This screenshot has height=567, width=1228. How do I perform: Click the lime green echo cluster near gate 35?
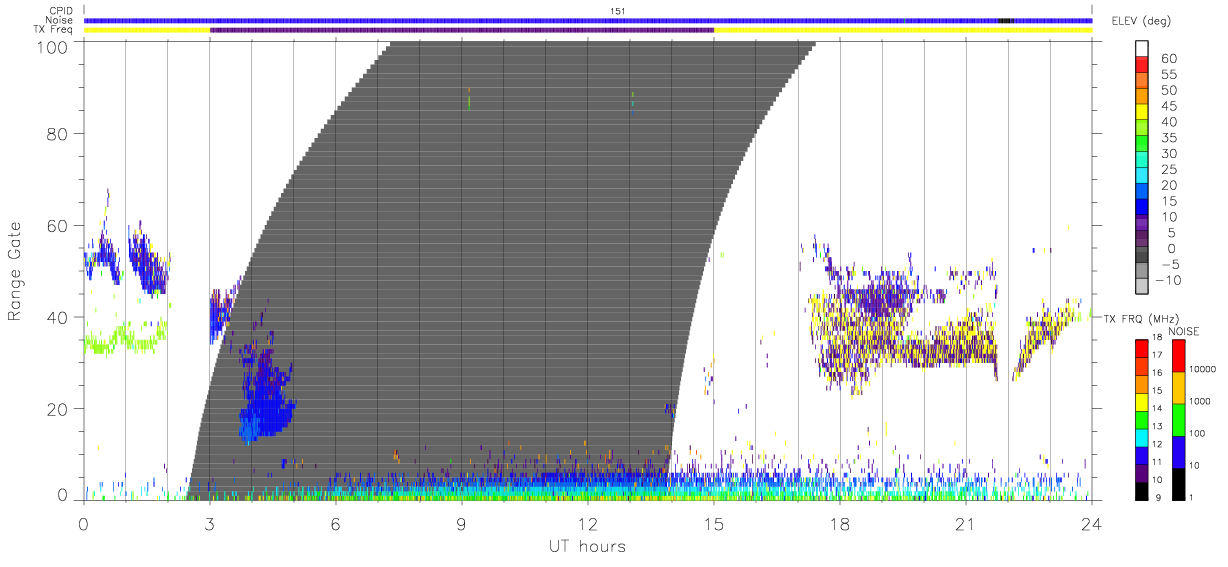[127, 336]
